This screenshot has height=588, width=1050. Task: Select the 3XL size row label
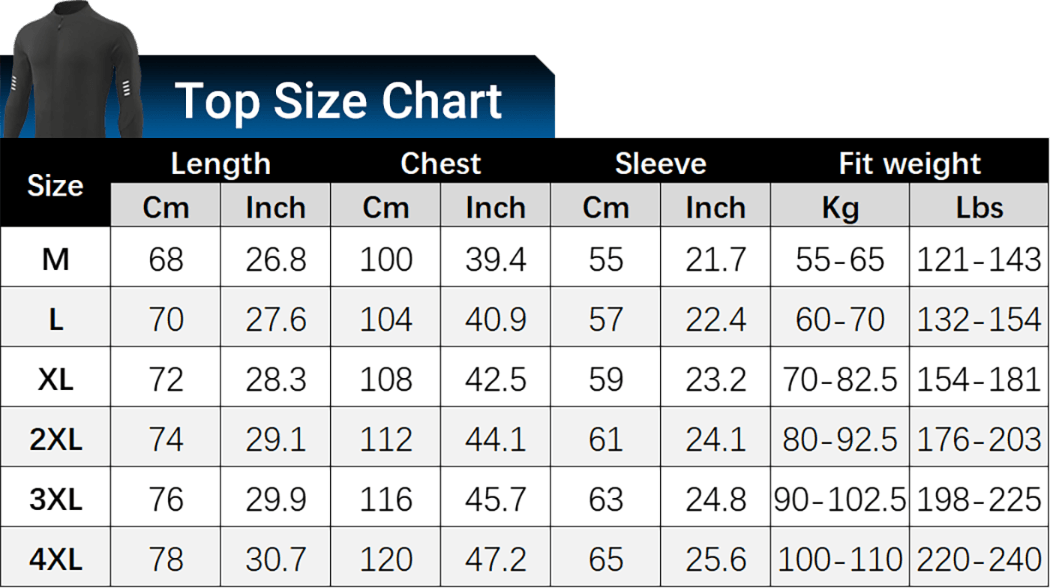tap(55, 499)
